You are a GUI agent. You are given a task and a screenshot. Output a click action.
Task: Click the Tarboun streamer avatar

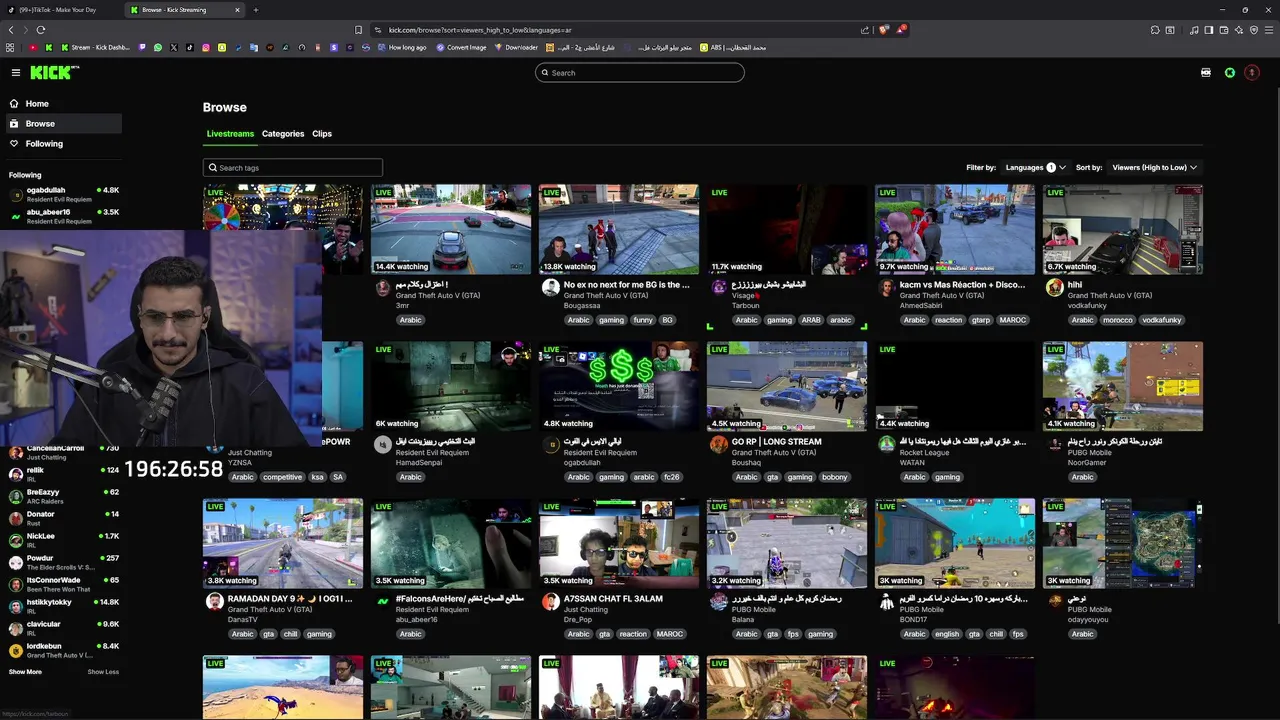click(x=718, y=288)
